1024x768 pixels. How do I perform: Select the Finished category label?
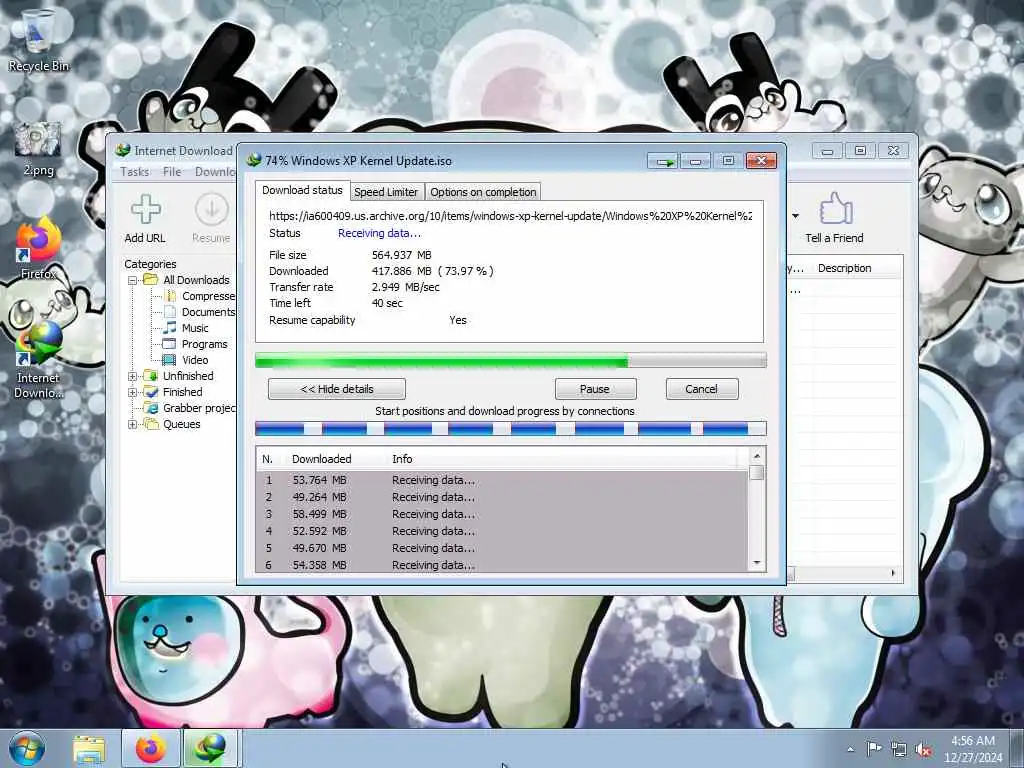coord(183,392)
